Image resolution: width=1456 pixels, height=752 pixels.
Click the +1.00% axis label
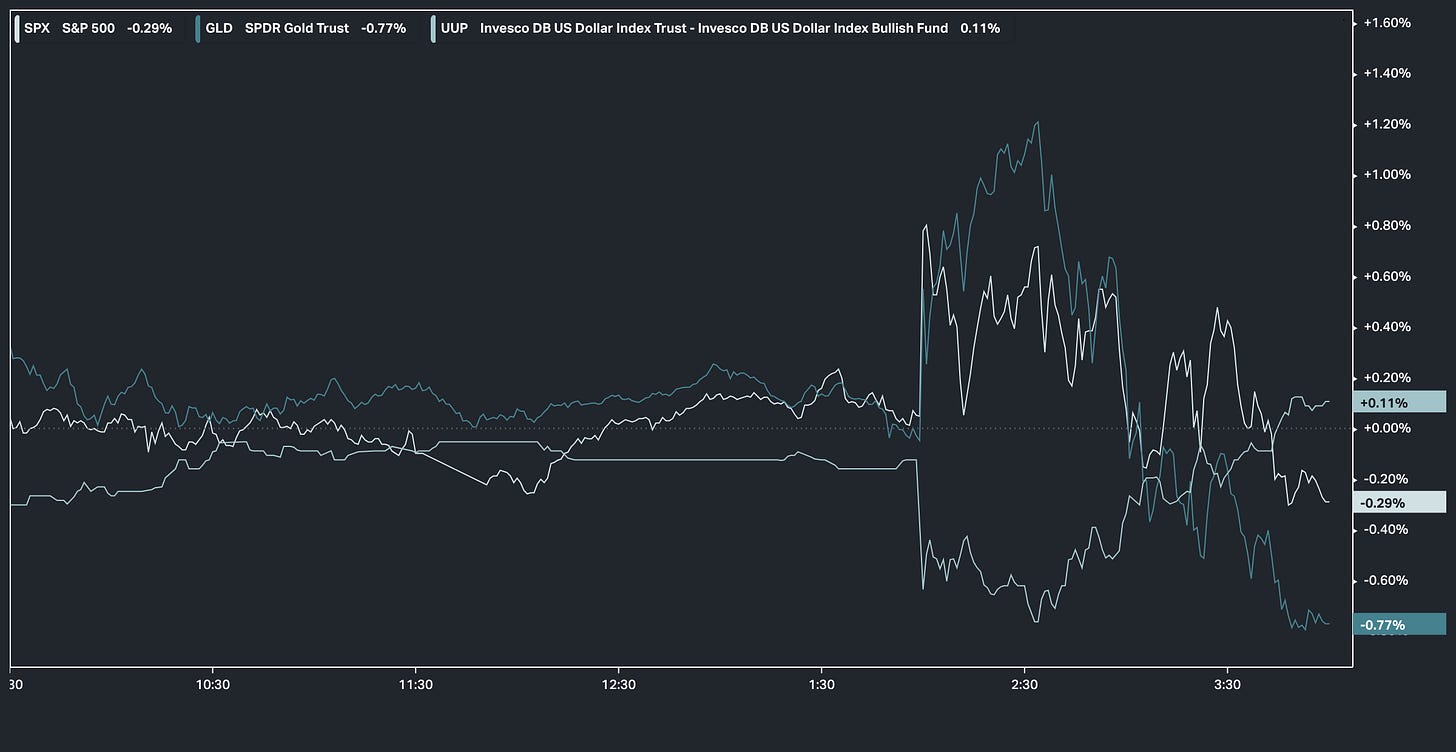1387,175
